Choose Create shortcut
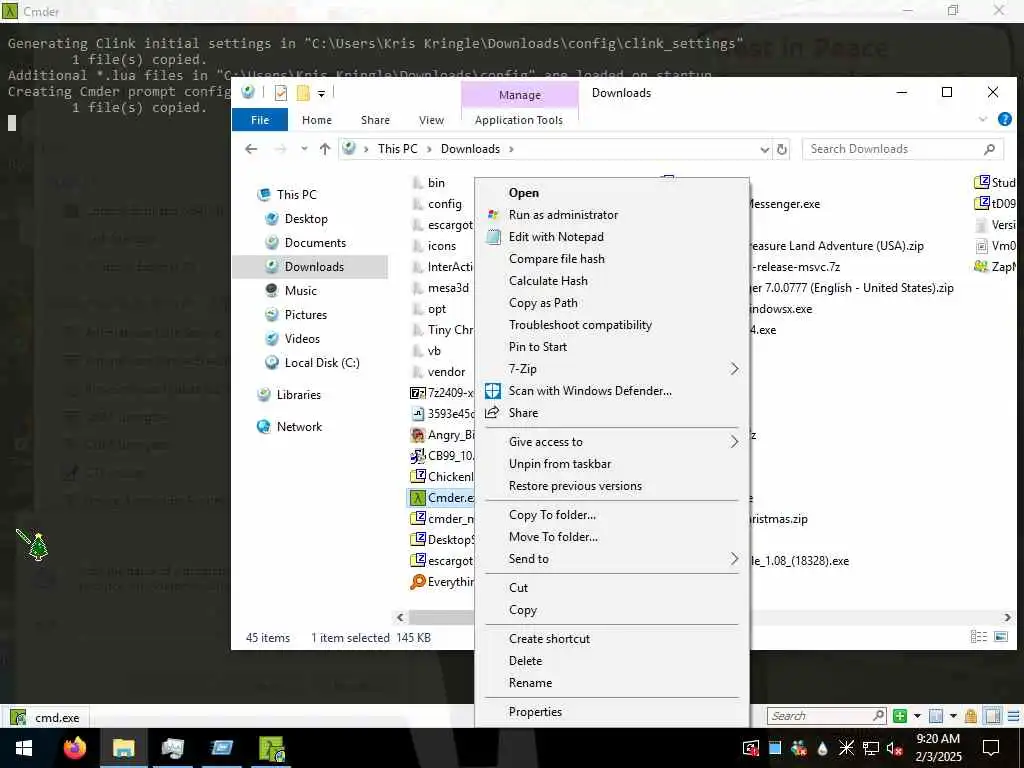The height and width of the screenshot is (768, 1024). pos(549,639)
